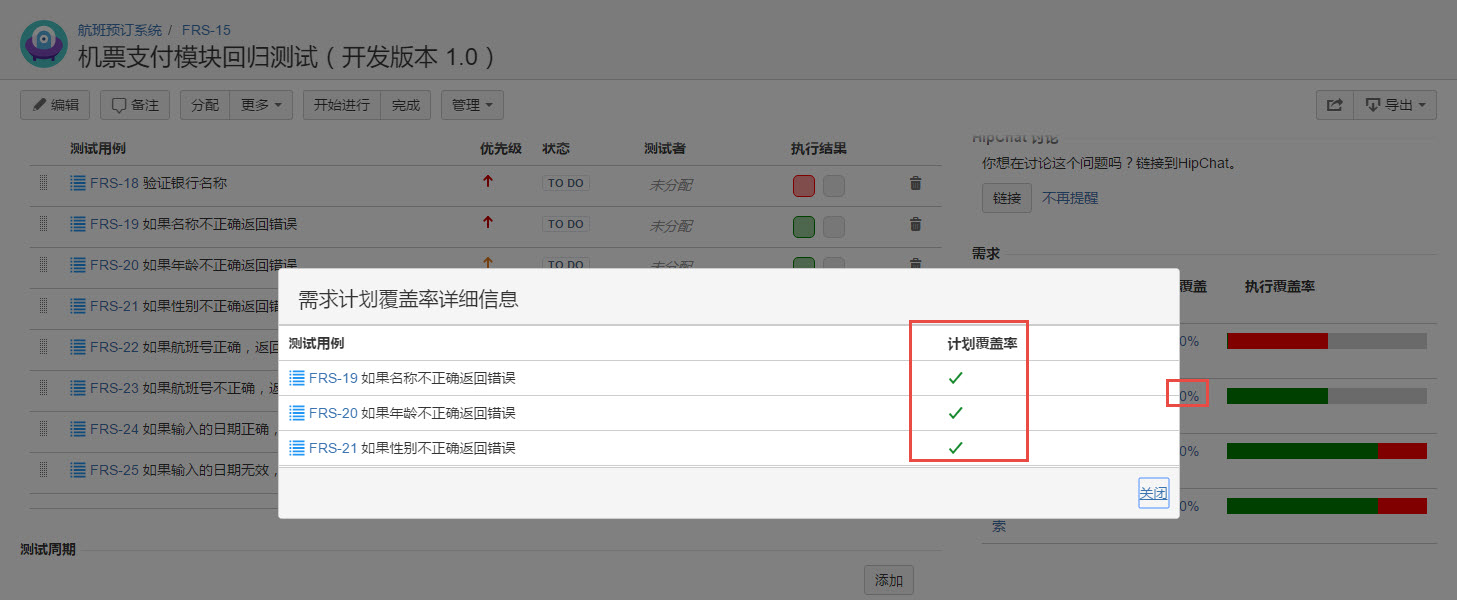Click list icon beside FRS-25
The height and width of the screenshot is (600, 1457).
click(78, 470)
